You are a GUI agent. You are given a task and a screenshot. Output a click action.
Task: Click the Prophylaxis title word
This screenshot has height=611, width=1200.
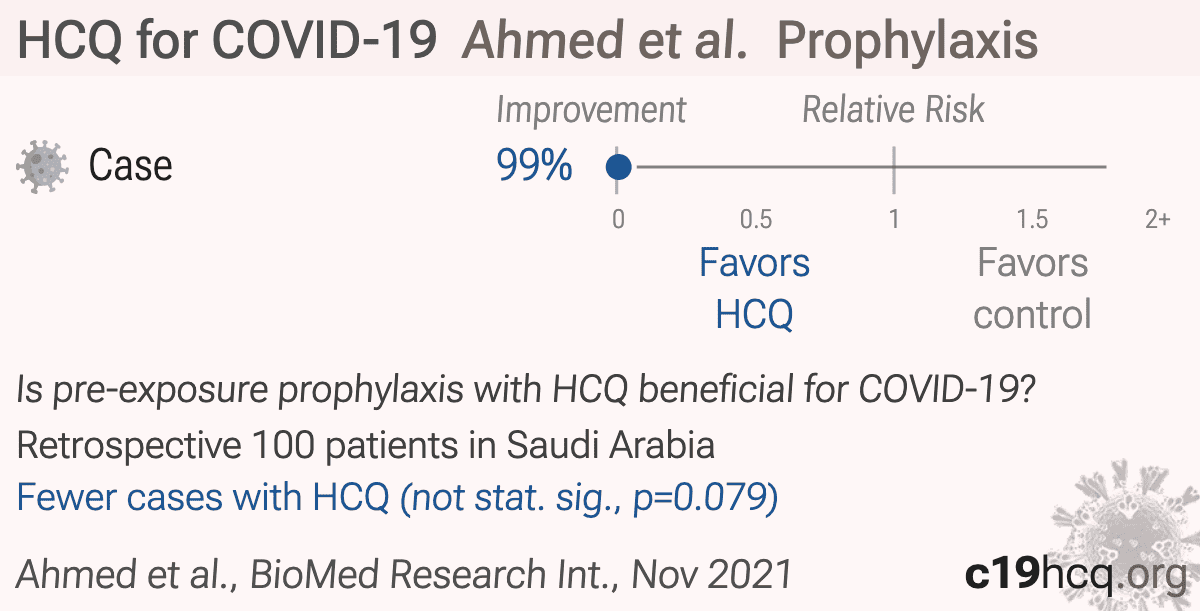[908, 41]
